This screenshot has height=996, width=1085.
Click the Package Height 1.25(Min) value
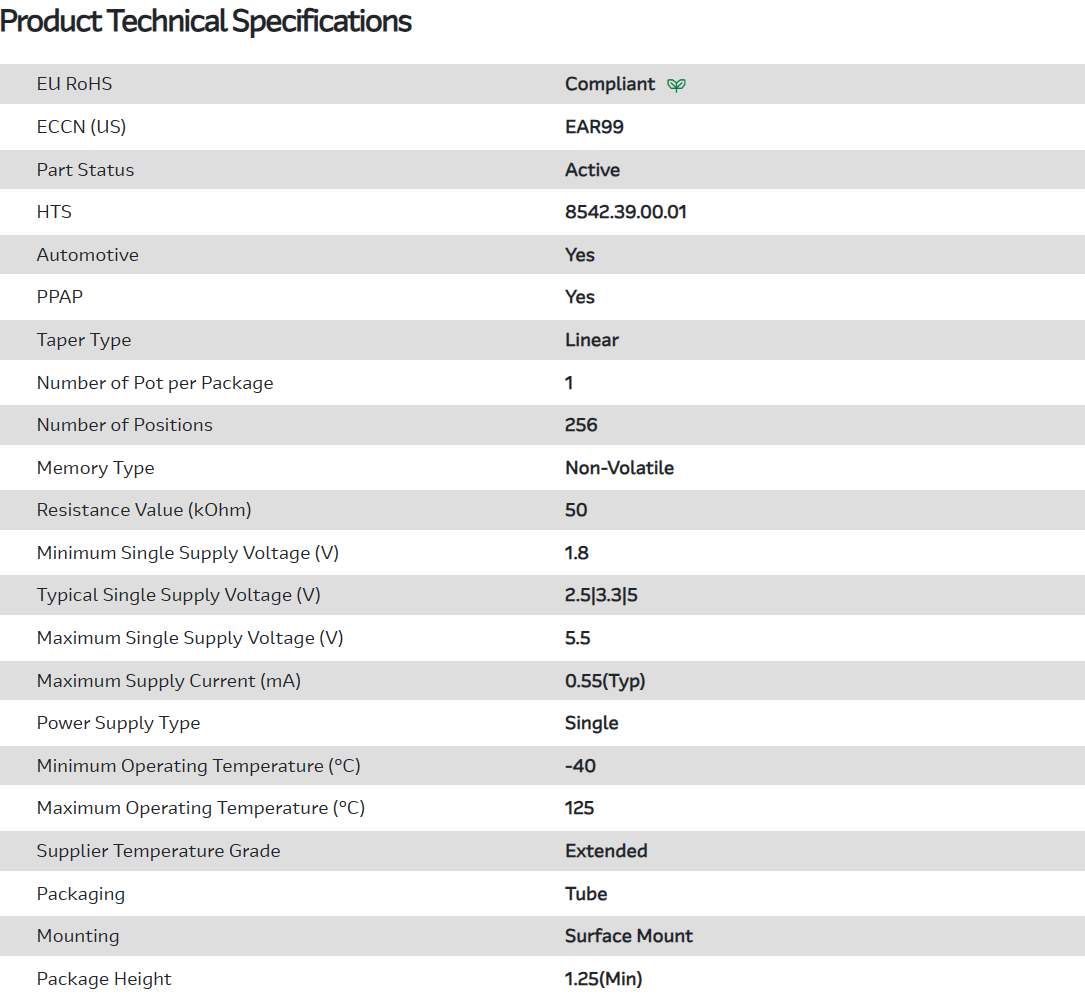[603, 979]
